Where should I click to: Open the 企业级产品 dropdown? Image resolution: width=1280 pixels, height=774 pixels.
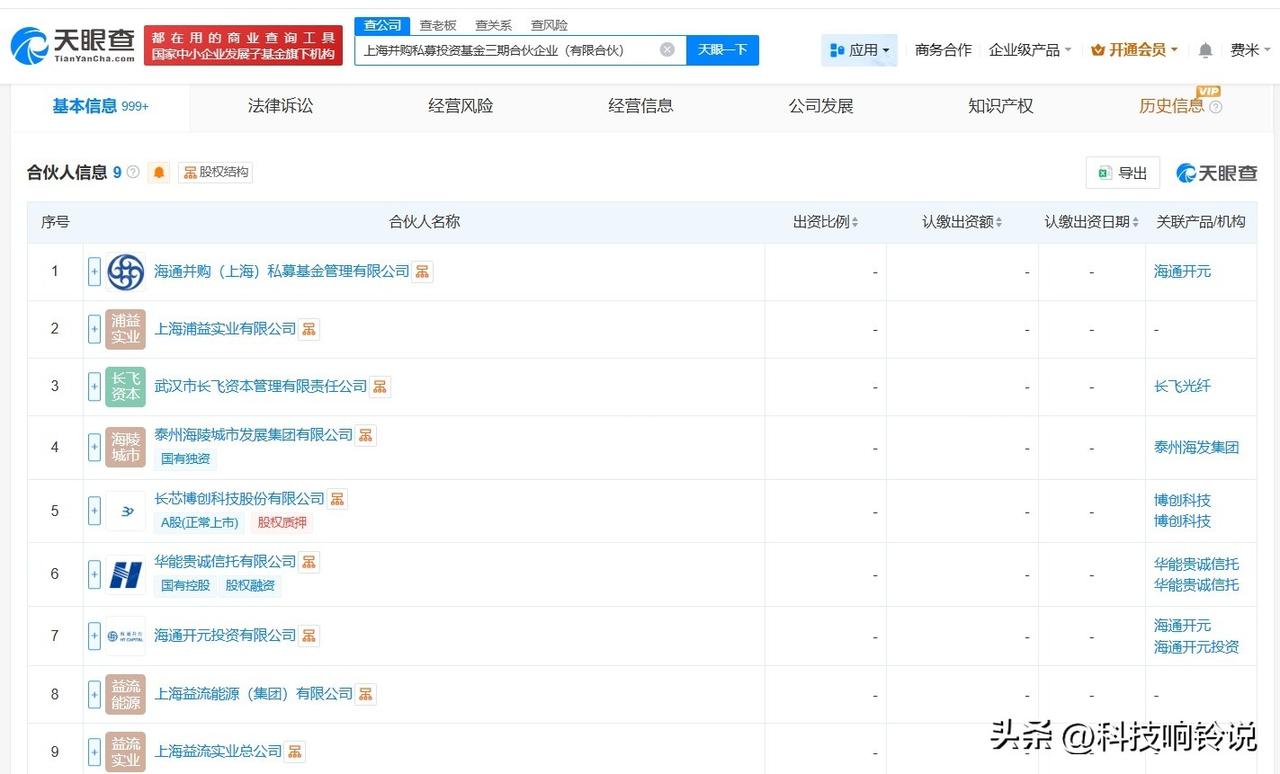pos(1030,50)
